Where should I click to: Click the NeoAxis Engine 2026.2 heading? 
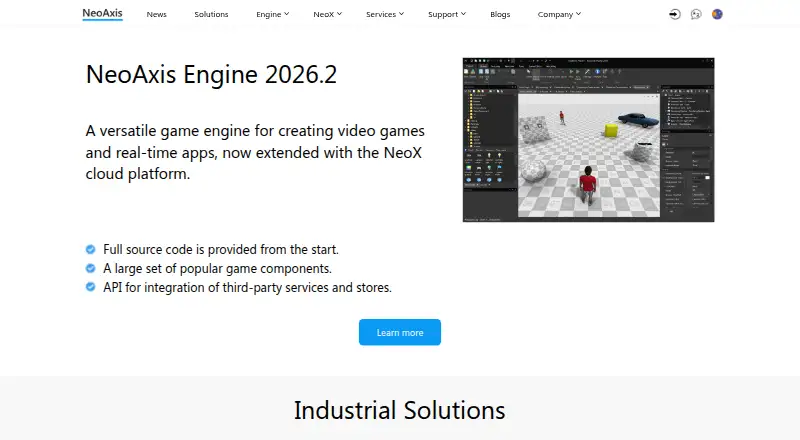pyautogui.click(x=211, y=75)
